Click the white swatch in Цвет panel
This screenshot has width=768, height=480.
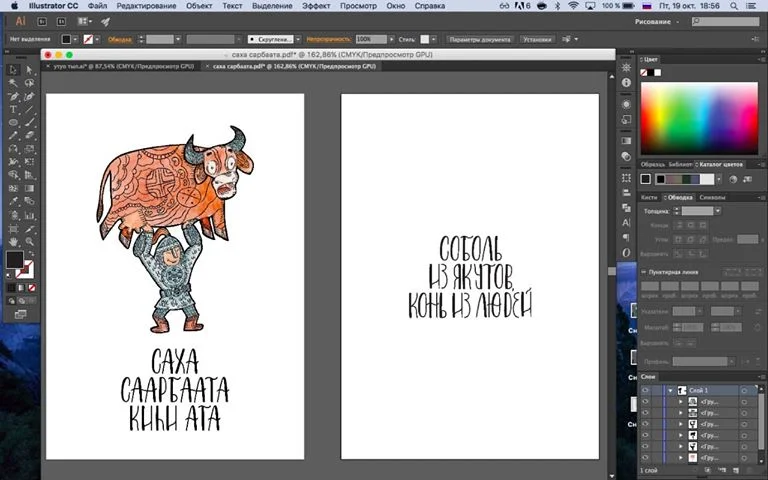click(x=658, y=72)
